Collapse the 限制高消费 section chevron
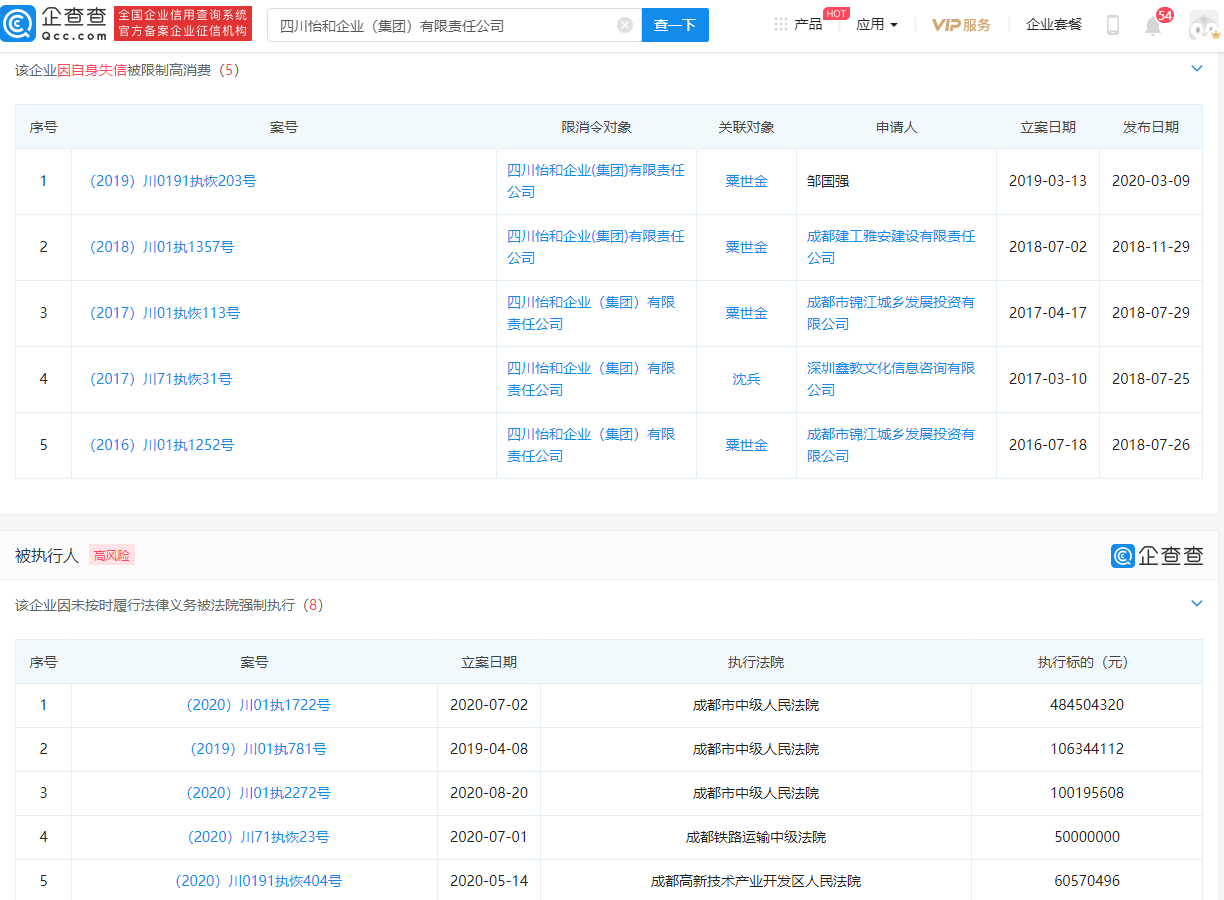Viewport: 1224px width, 900px height. 1196,69
